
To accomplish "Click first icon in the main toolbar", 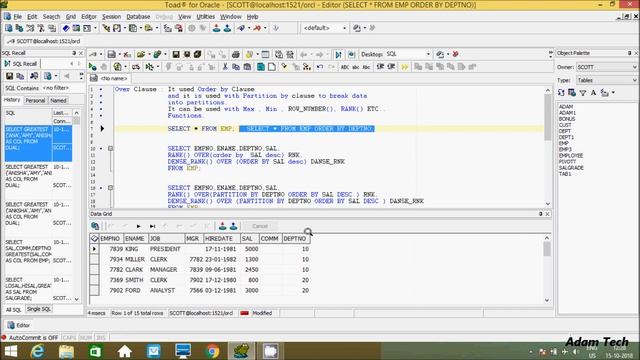I will coord(9,28).
